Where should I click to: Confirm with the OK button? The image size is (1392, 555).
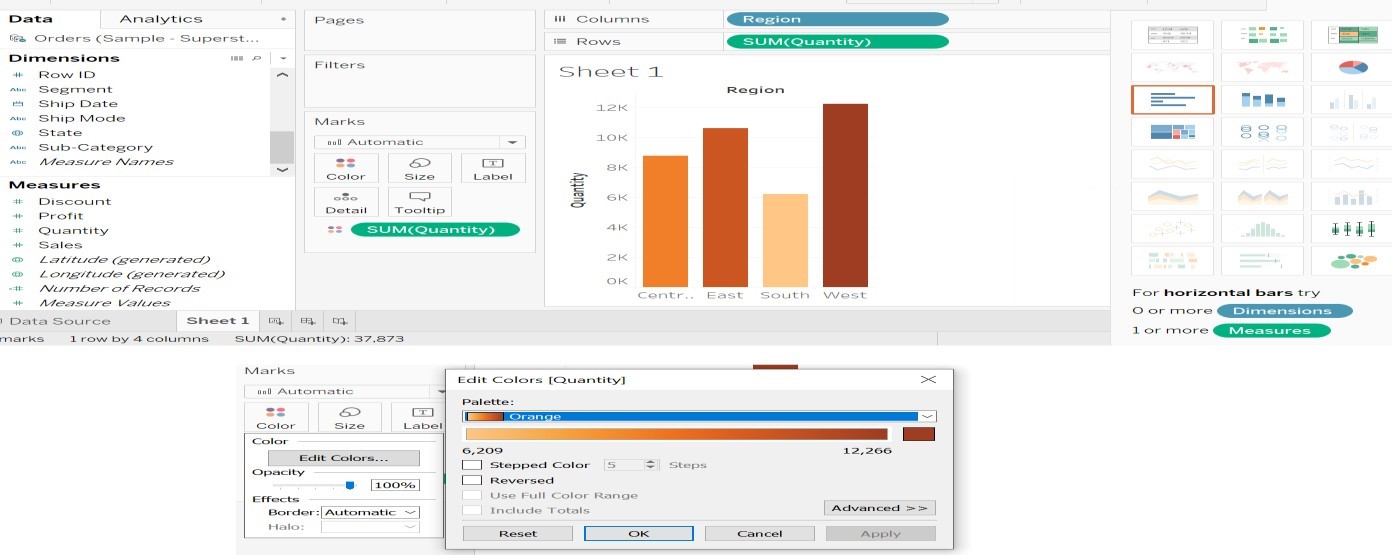639,534
